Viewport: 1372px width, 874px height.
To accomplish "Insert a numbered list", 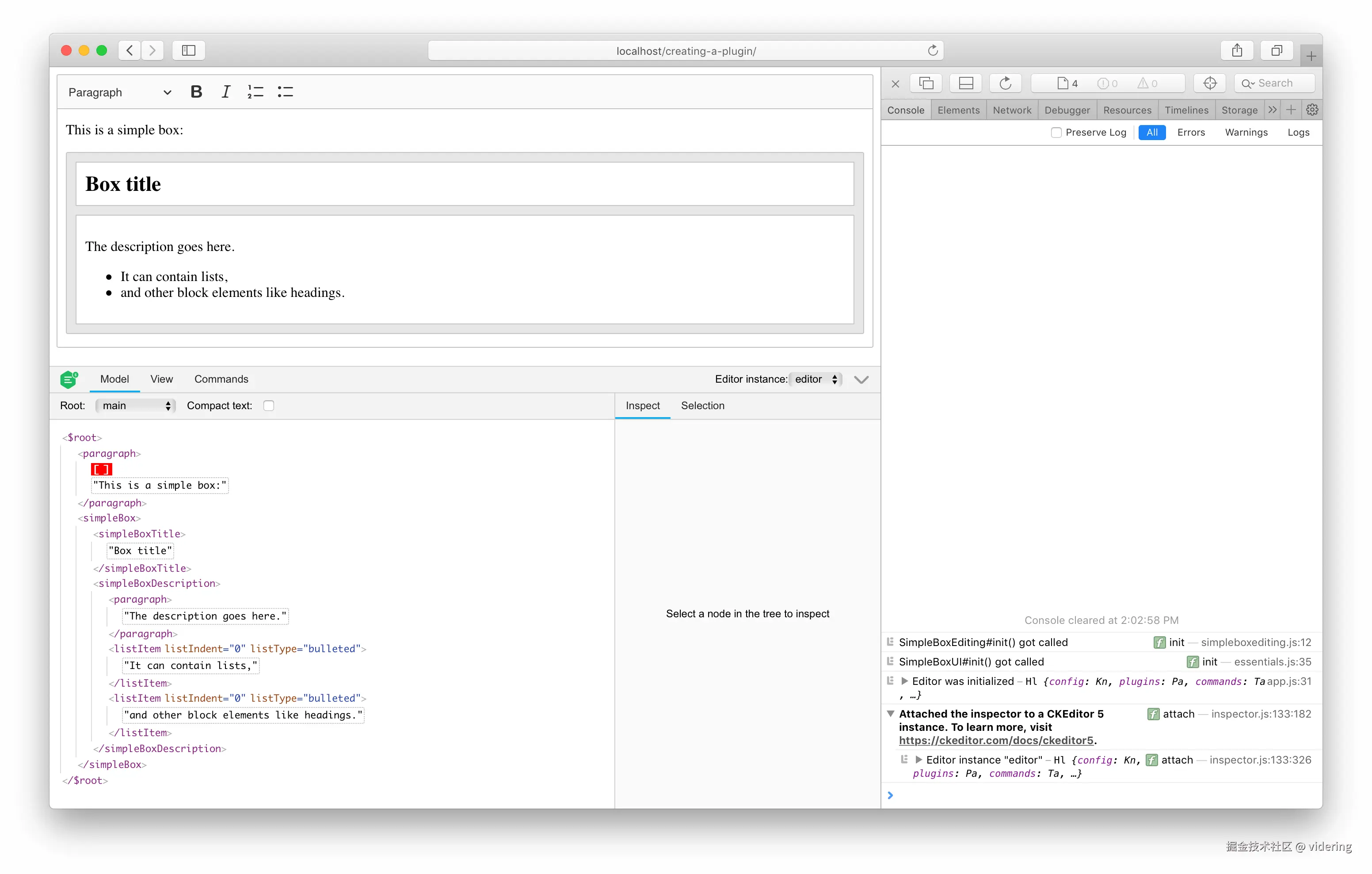I will (x=255, y=92).
